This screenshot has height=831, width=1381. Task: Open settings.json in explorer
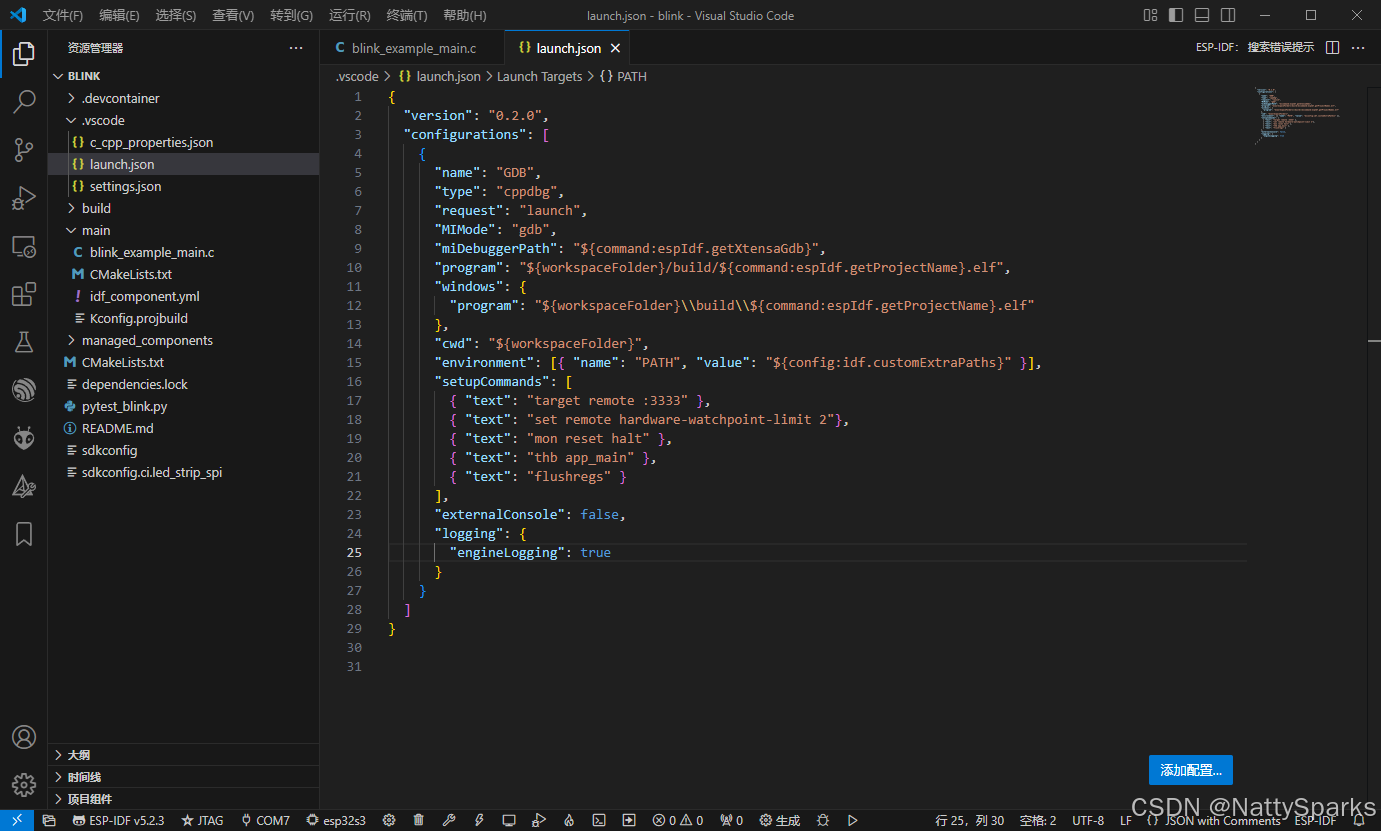click(x=184, y=186)
